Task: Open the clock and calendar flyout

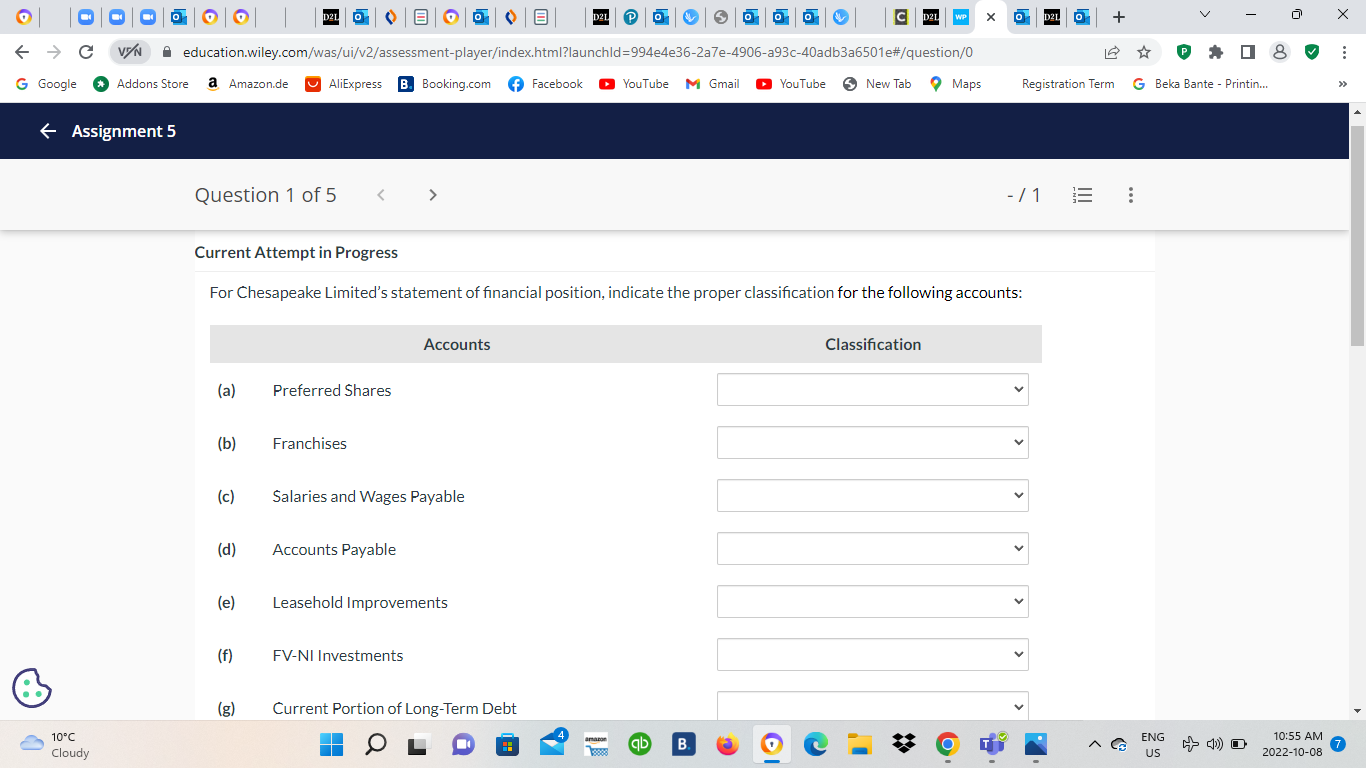Action: (x=1292, y=744)
